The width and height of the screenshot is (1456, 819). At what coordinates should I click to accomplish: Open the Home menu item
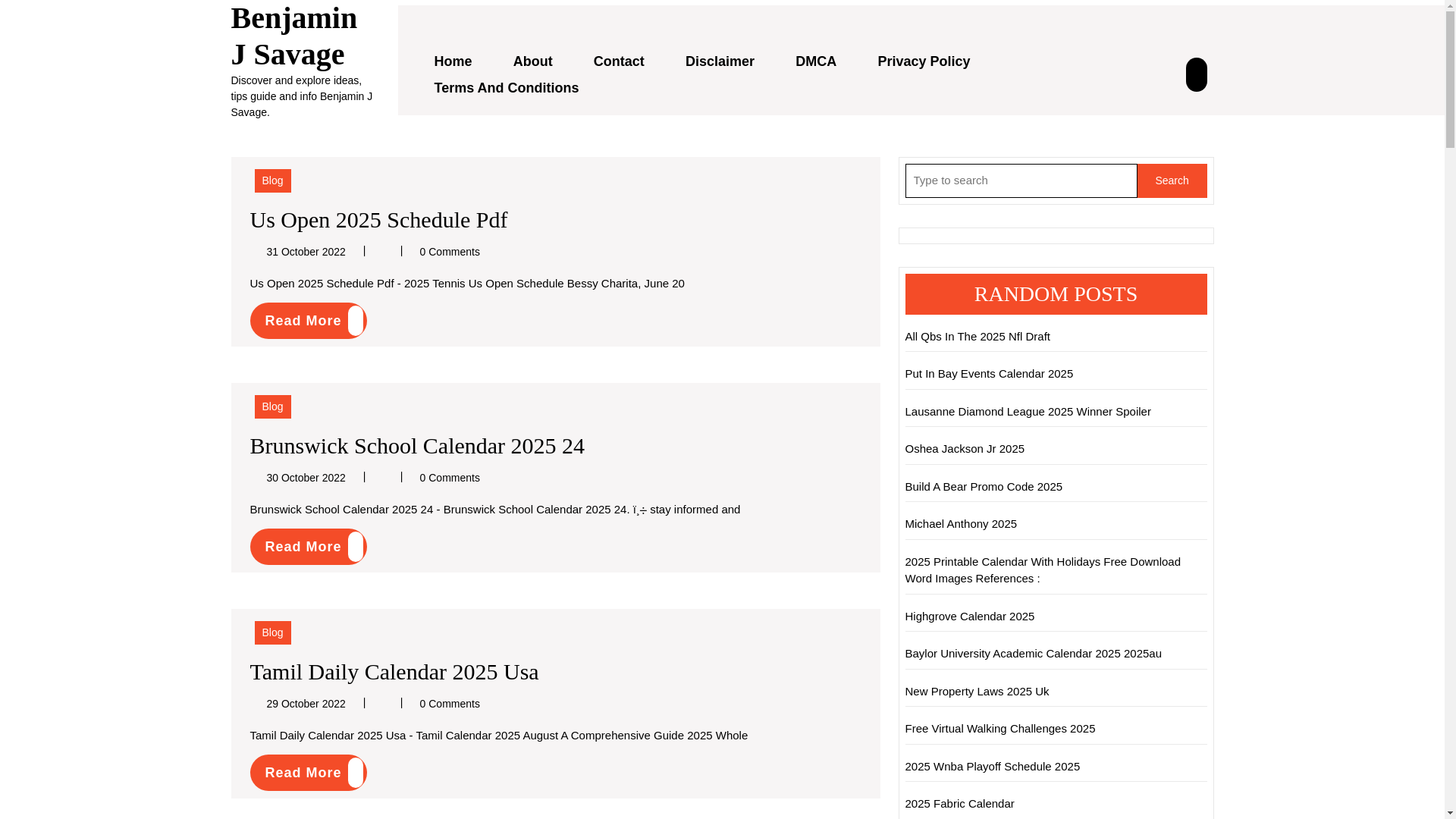[x=453, y=61]
